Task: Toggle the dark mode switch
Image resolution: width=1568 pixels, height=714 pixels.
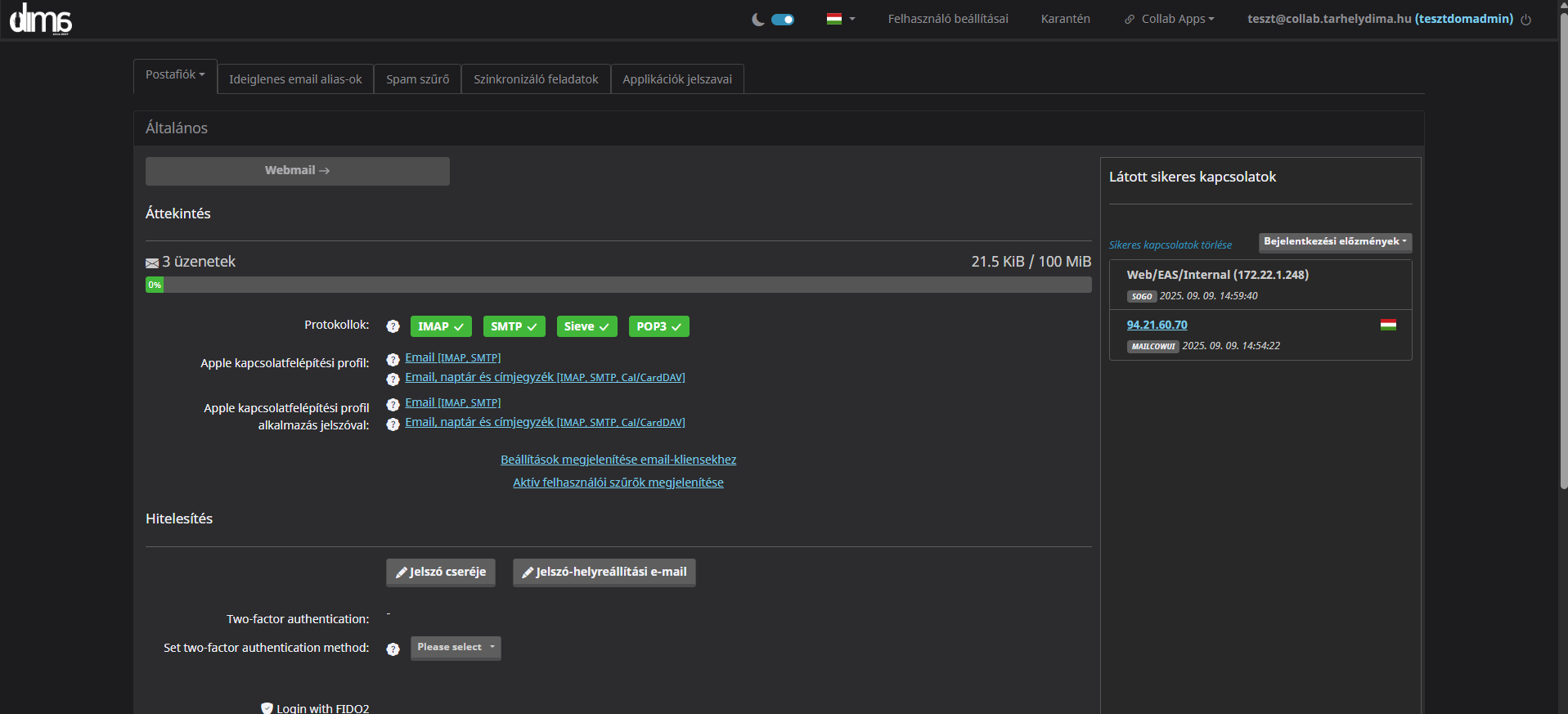Action: click(783, 20)
